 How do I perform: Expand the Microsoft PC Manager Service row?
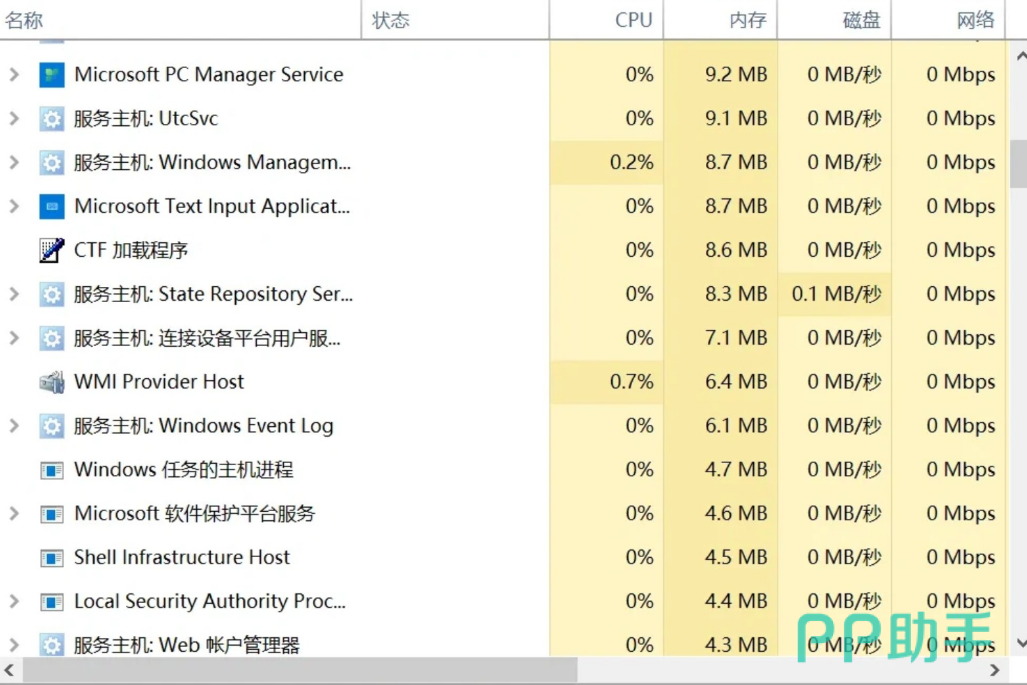coord(14,75)
